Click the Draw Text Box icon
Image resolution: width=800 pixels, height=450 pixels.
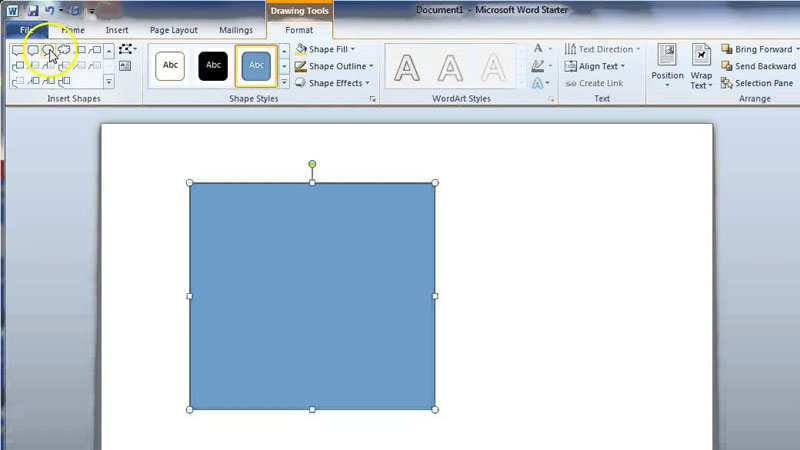pos(125,66)
